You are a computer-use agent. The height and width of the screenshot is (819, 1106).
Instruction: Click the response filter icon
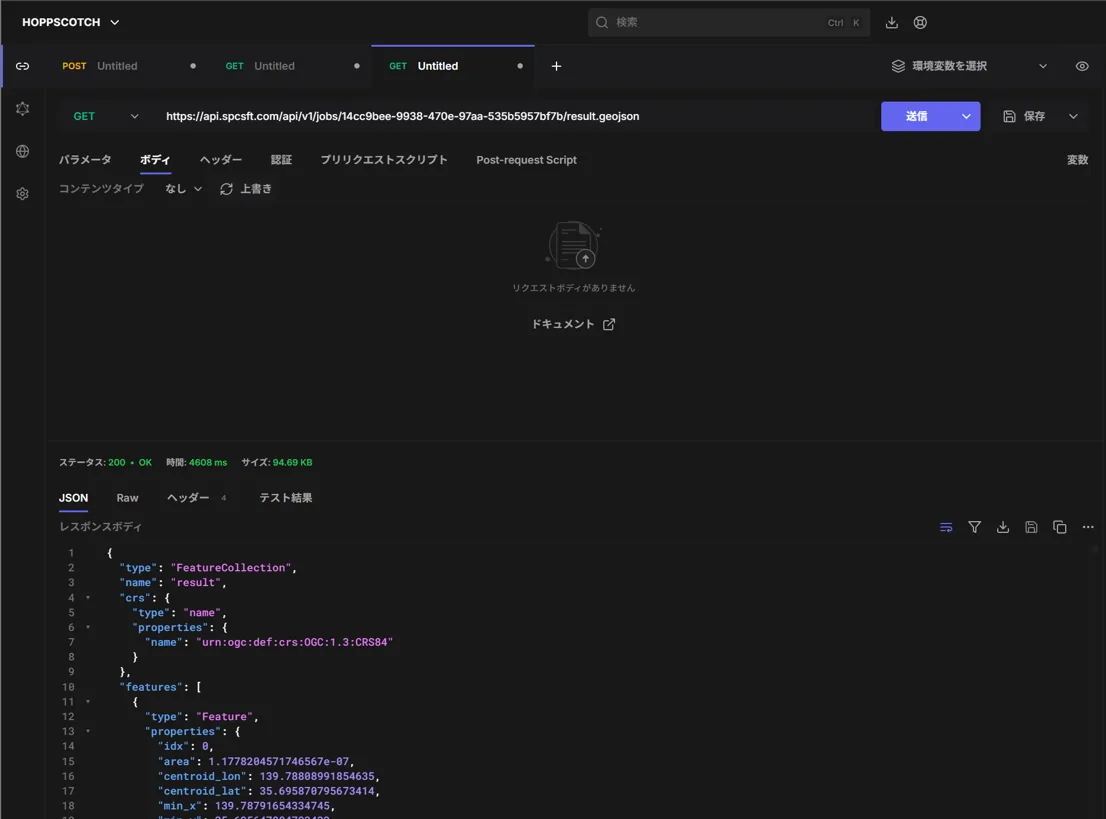point(974,527)
